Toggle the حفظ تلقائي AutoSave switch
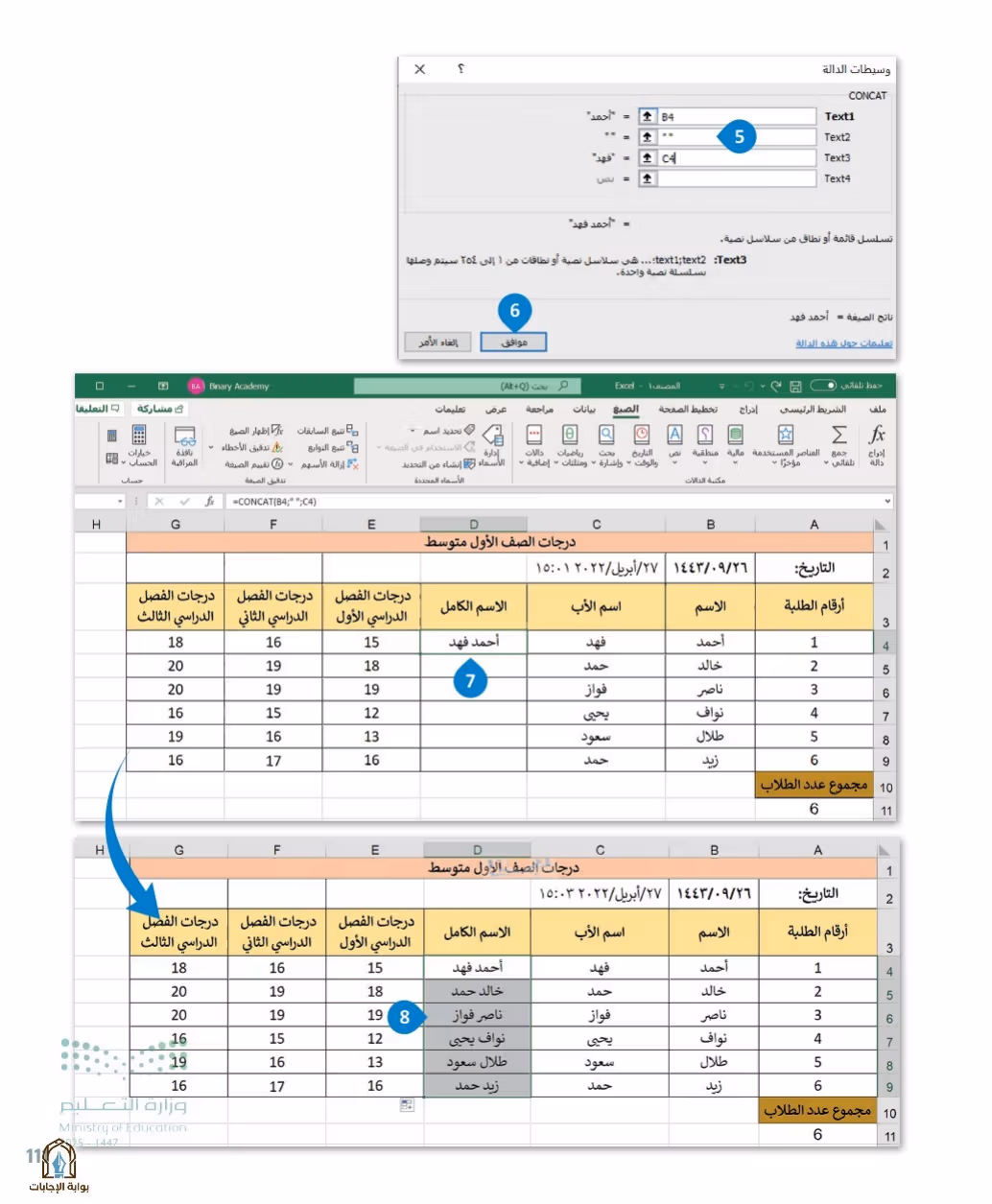Screen dimensions: 992x1204 (823, 386)
